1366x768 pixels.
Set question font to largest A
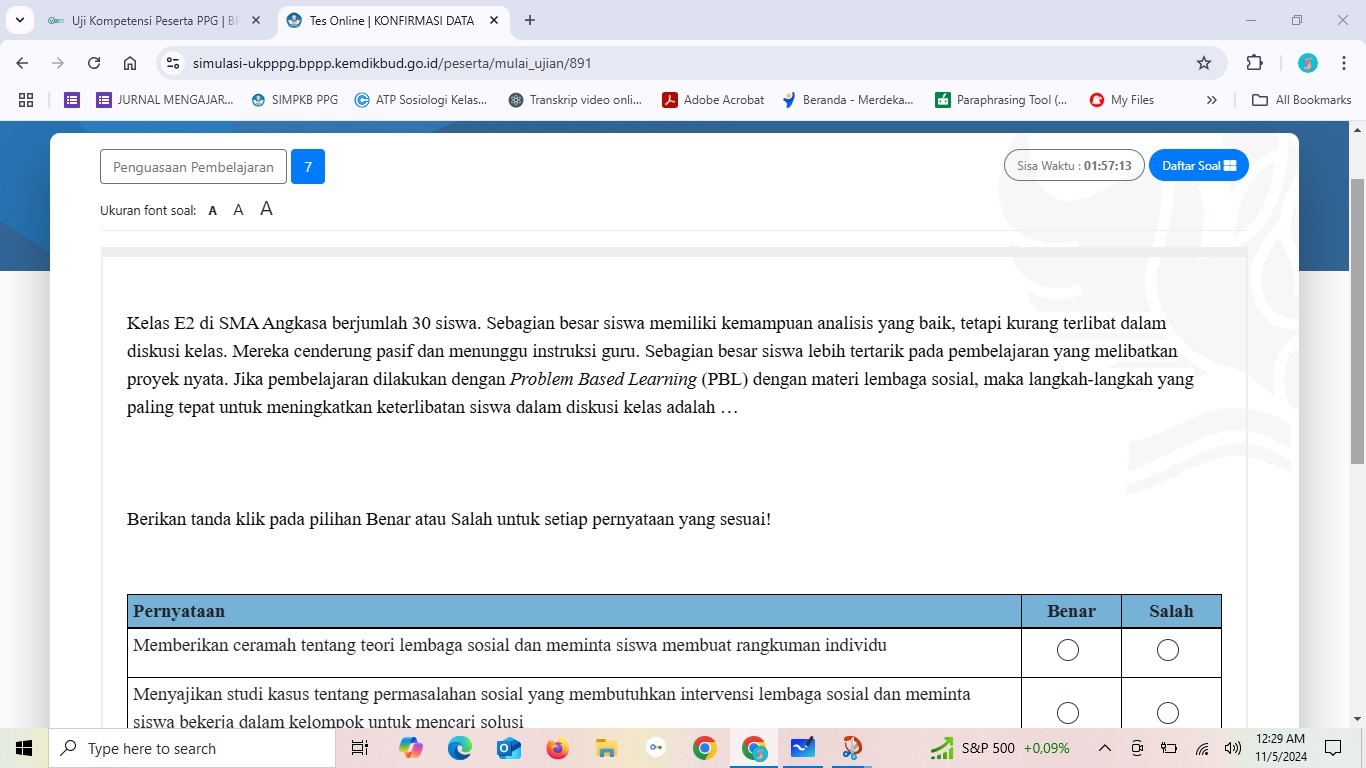[266, 209]
